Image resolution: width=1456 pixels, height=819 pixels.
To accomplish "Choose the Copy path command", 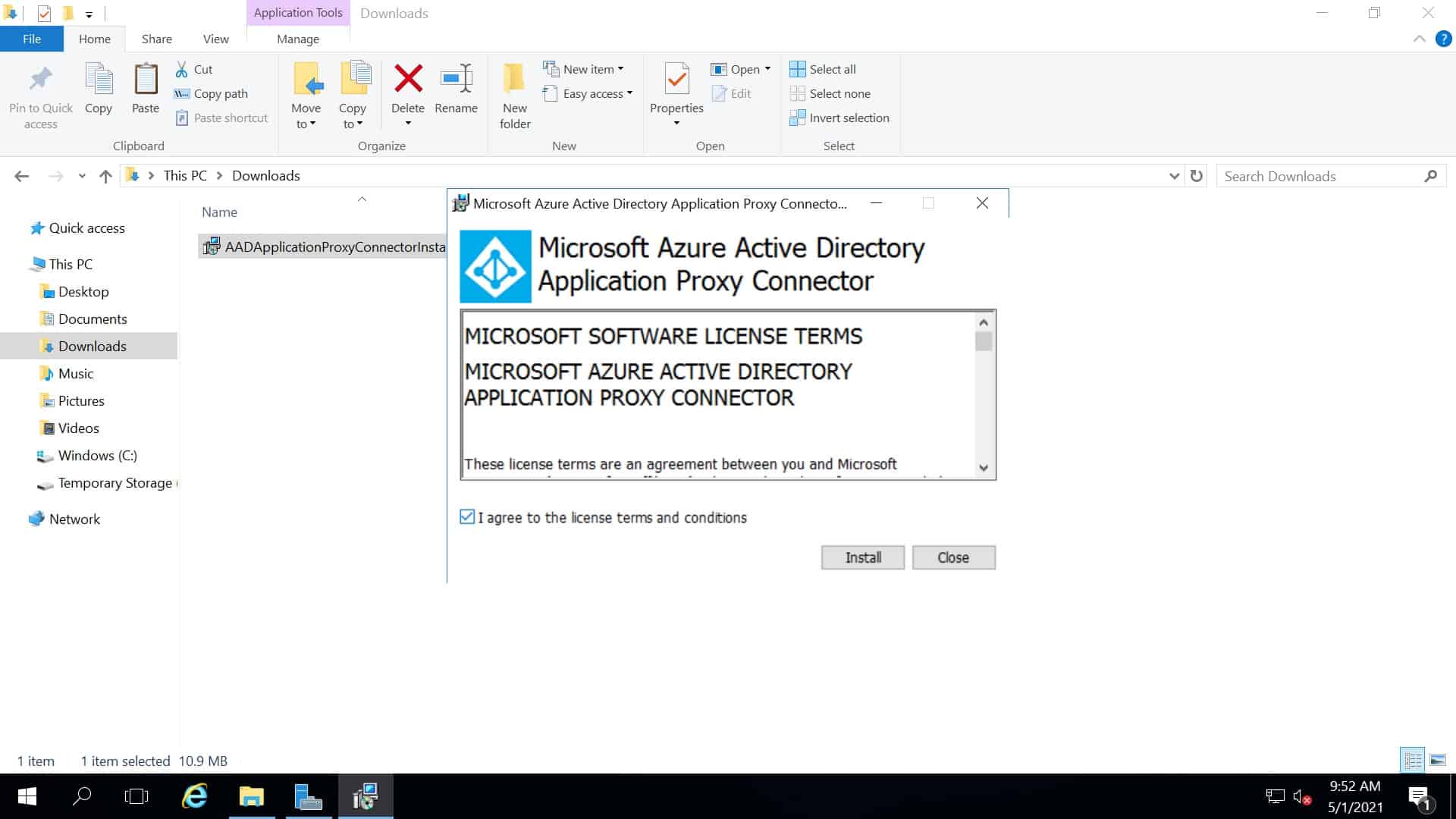I will click(x=211, y=93).
